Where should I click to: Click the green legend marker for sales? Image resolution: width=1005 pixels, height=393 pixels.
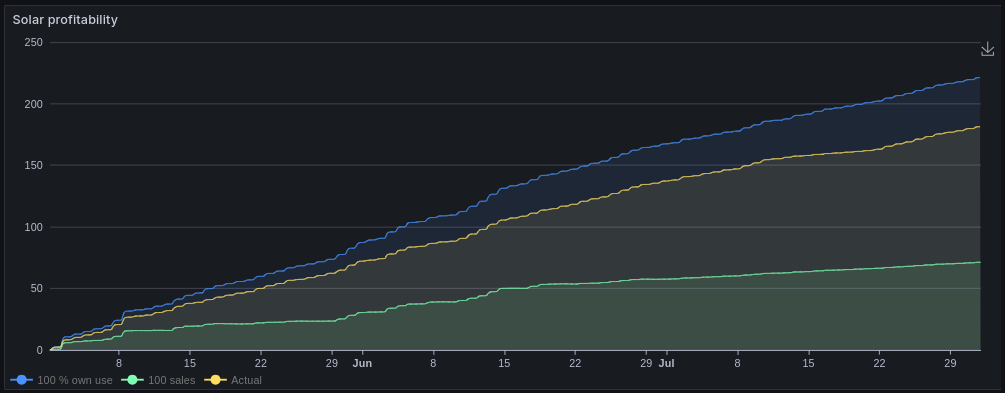132,380
